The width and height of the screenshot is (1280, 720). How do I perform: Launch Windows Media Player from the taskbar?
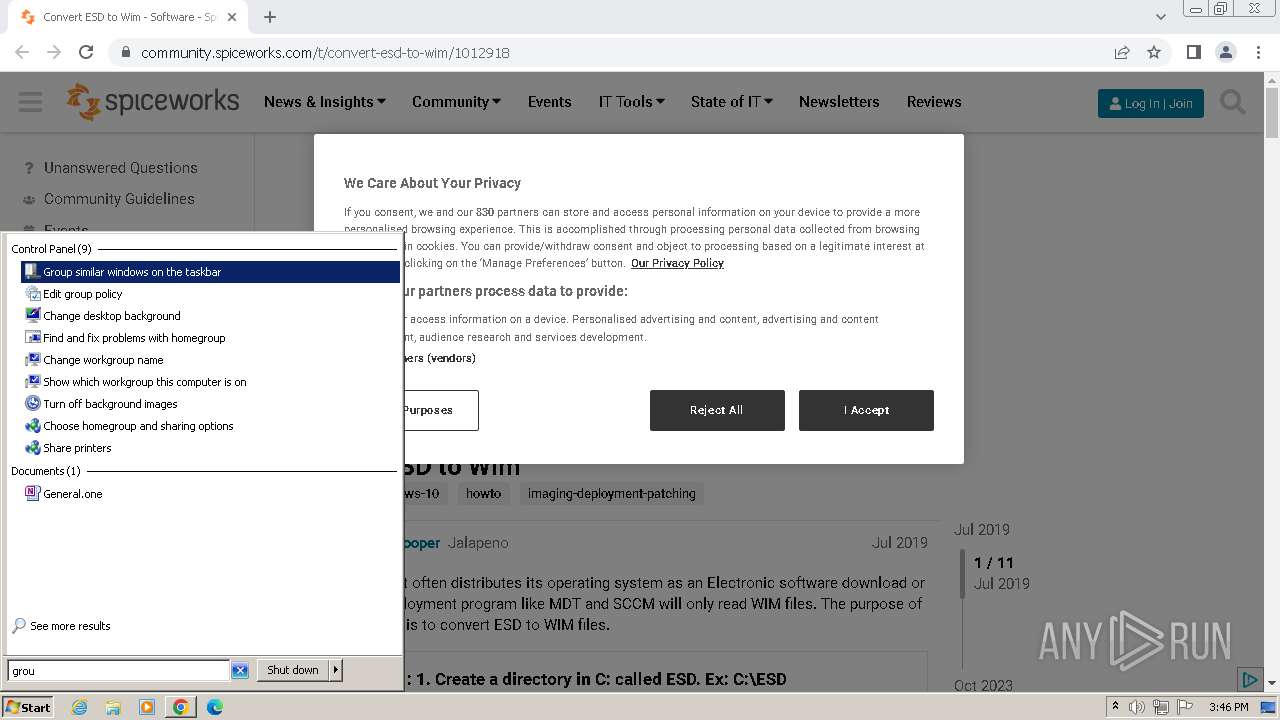[147, 707]
